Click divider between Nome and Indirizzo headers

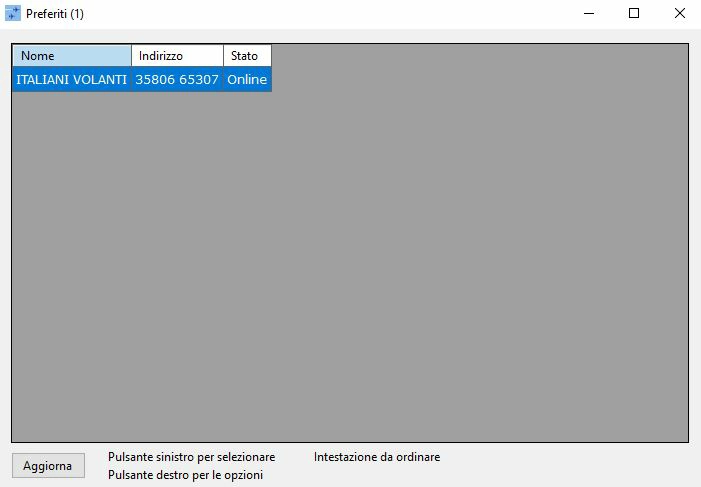pyautogui.click(x=131, y=56)
